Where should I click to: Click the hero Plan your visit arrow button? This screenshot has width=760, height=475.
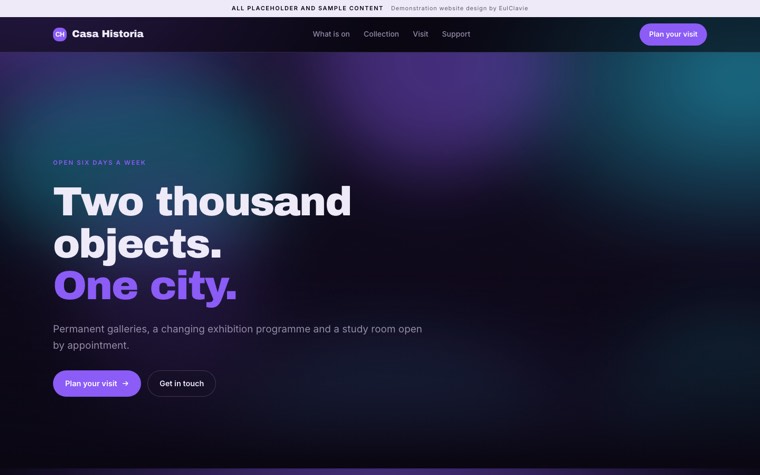(97, 383)
